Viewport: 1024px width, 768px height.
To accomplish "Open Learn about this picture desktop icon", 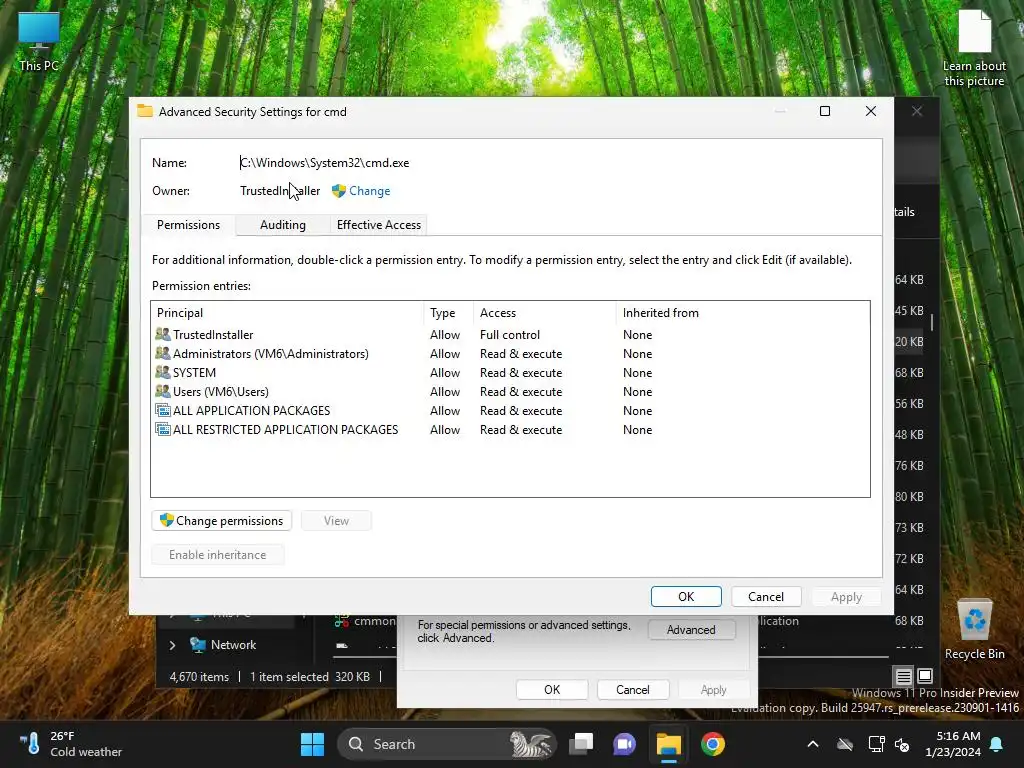I will pos(974,49).
